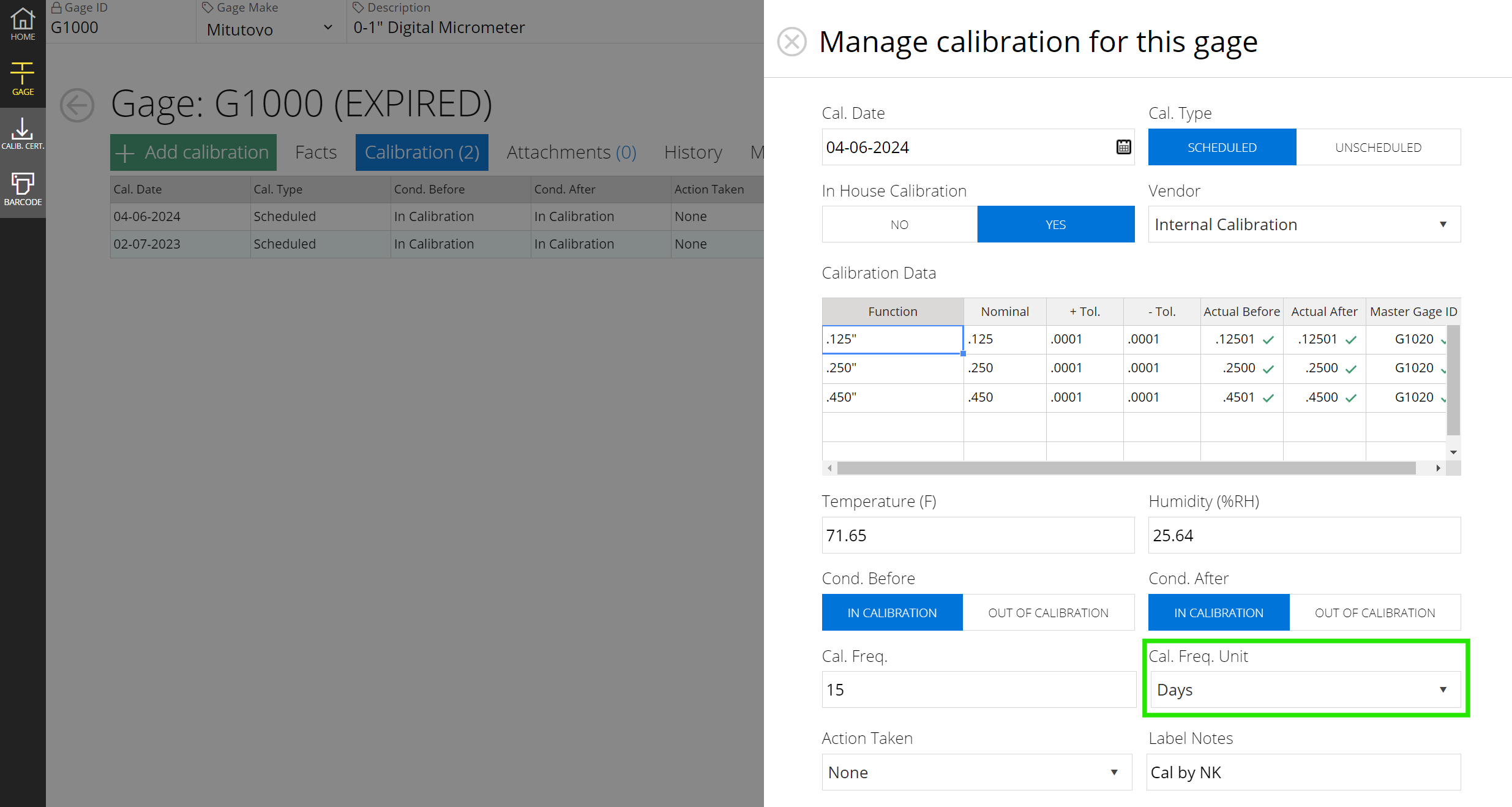1512x807 pixels.
Task: Click check mark beside Actual After .2500
Action: pyautogui.click(x=1351, y=369)
